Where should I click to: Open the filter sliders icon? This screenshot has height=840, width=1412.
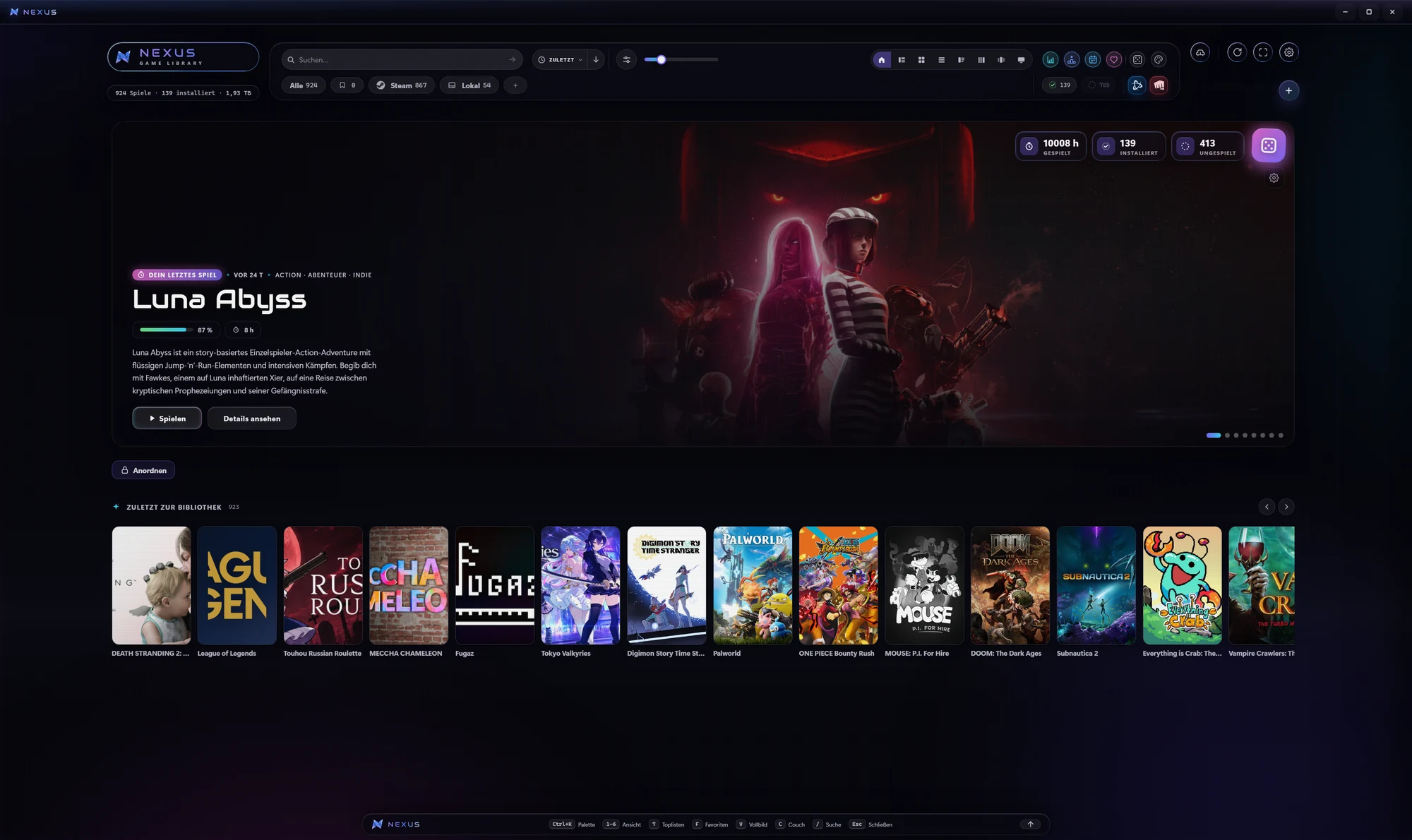point(626,60)
